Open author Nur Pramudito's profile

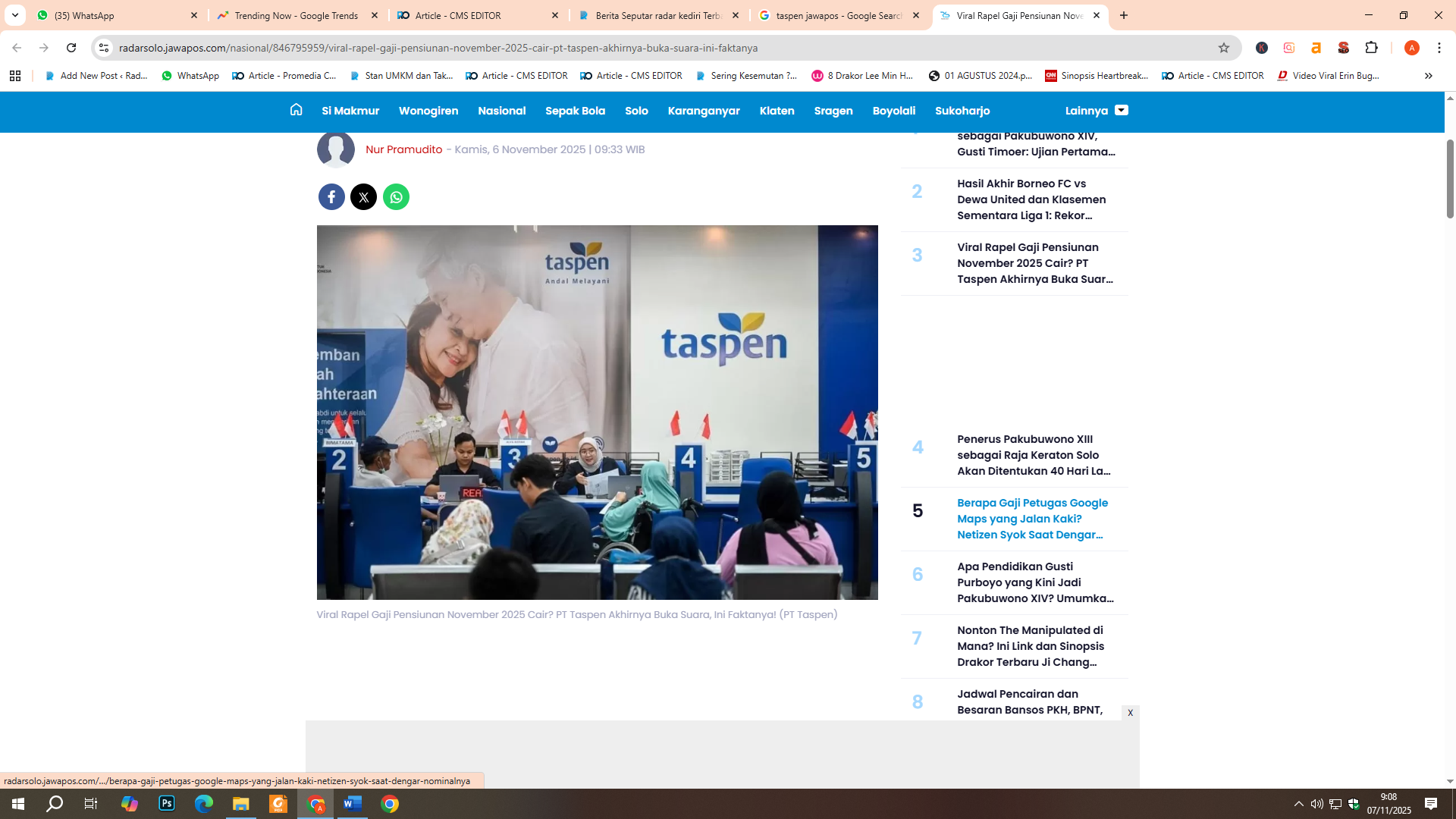(403, 149)
